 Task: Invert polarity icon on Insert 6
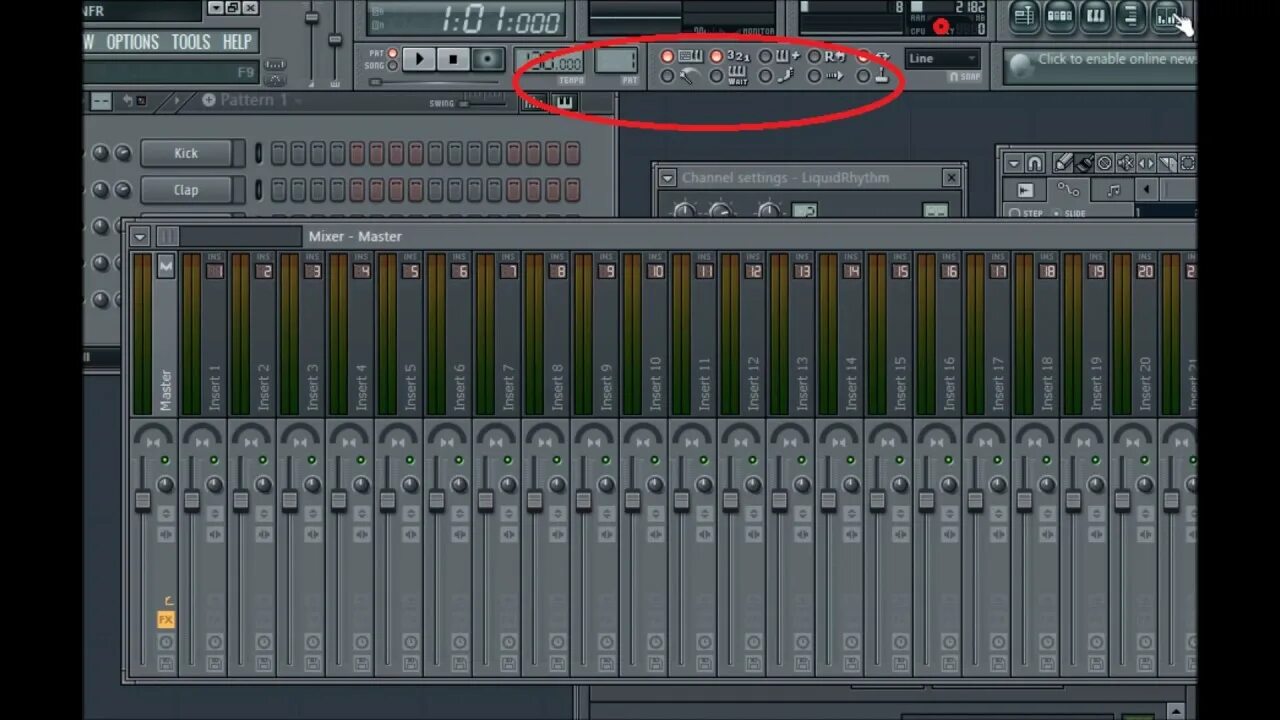tap(459, 514)
